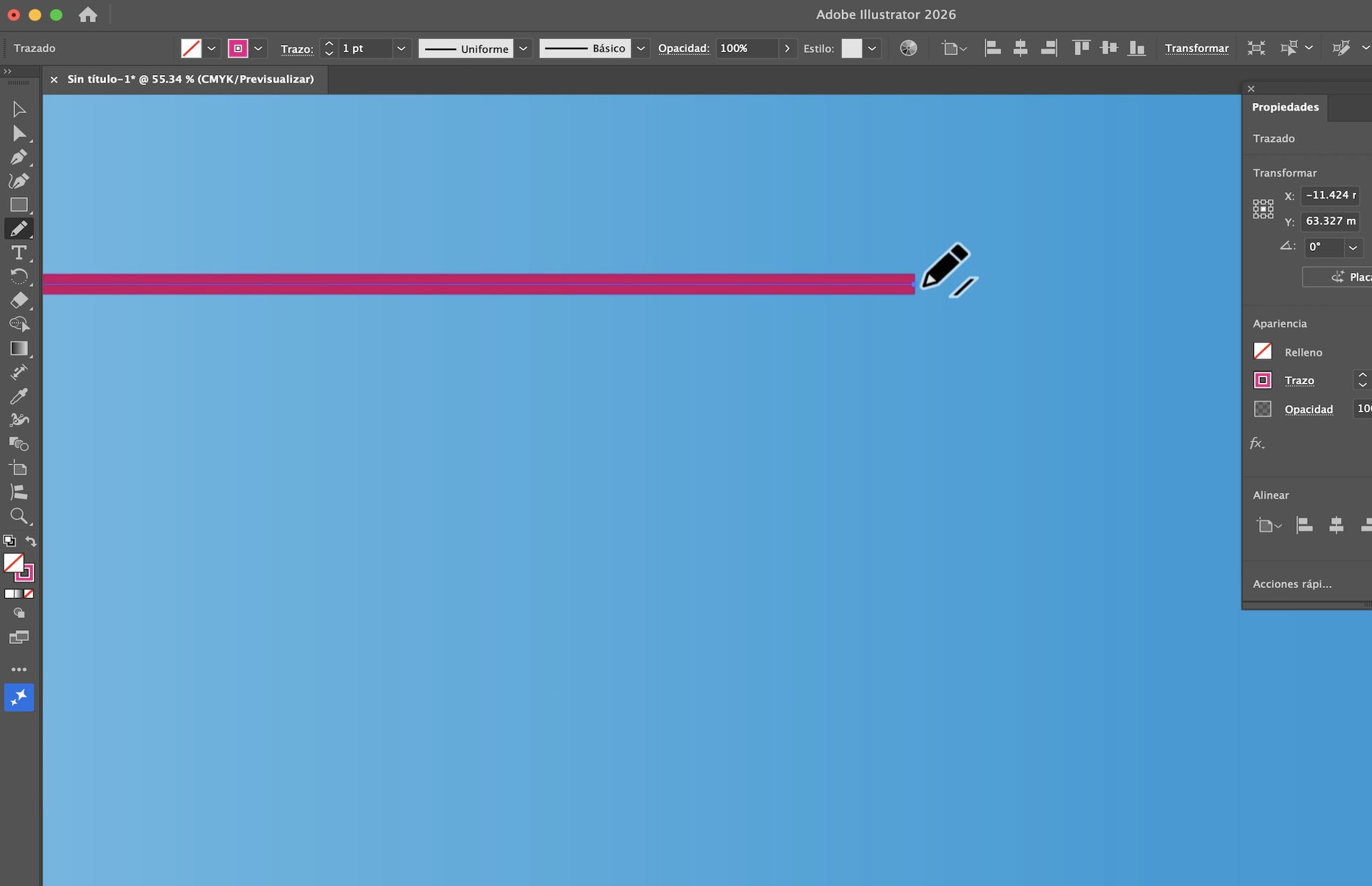Switch to the Propiedades panel tab
1372x886 pixels.
pyautogui.click(x=1285, y=106)
